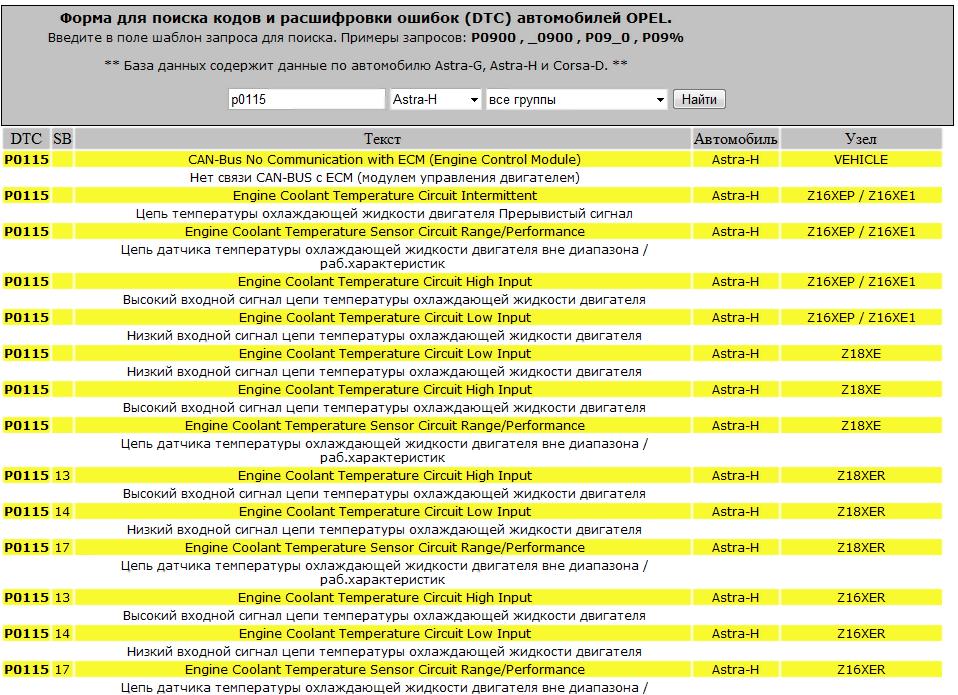Click the DTC column header
This screenshot has width=958, height=695.
26,139
